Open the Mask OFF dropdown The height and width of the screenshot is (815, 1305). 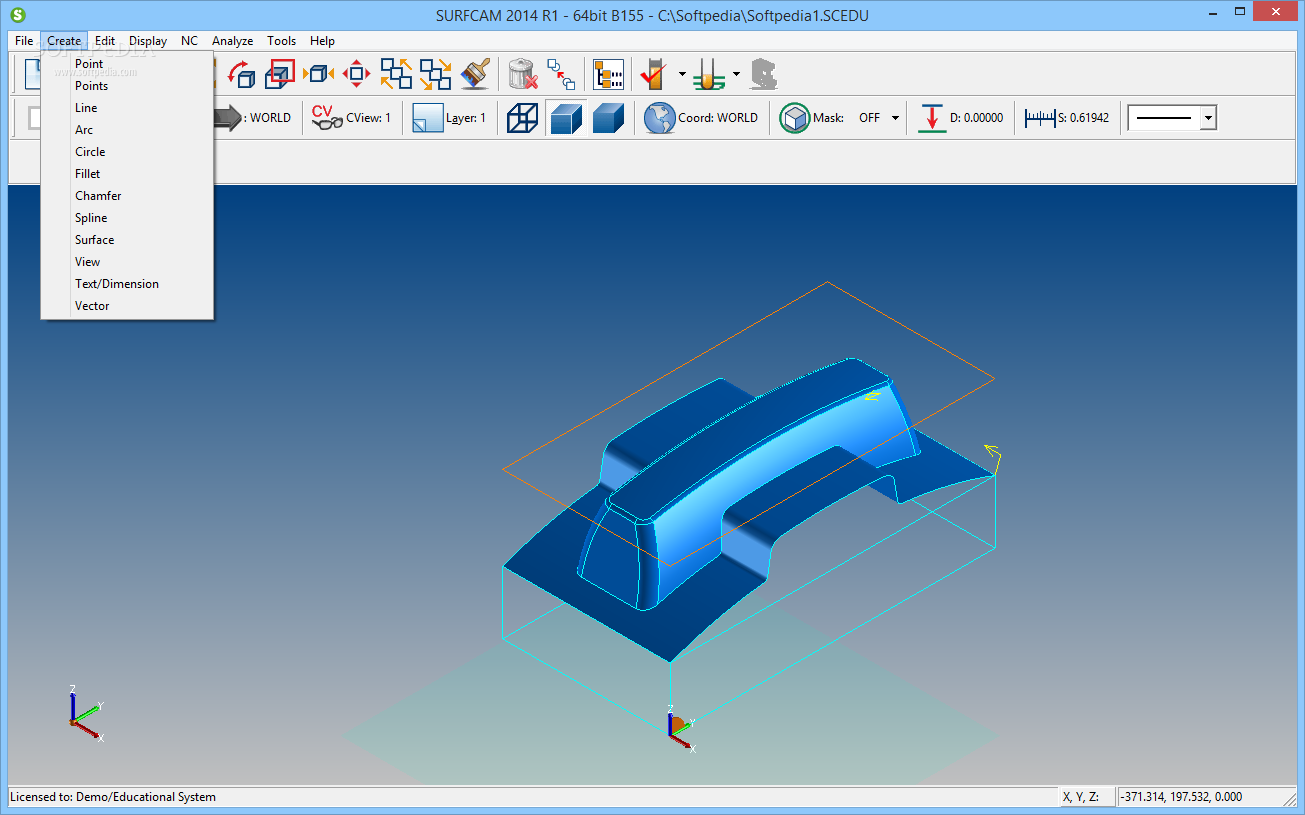point(895,117)
